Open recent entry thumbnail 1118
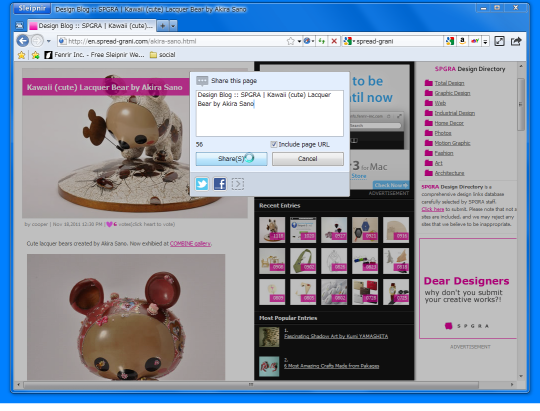 click(x=272, y=229)
